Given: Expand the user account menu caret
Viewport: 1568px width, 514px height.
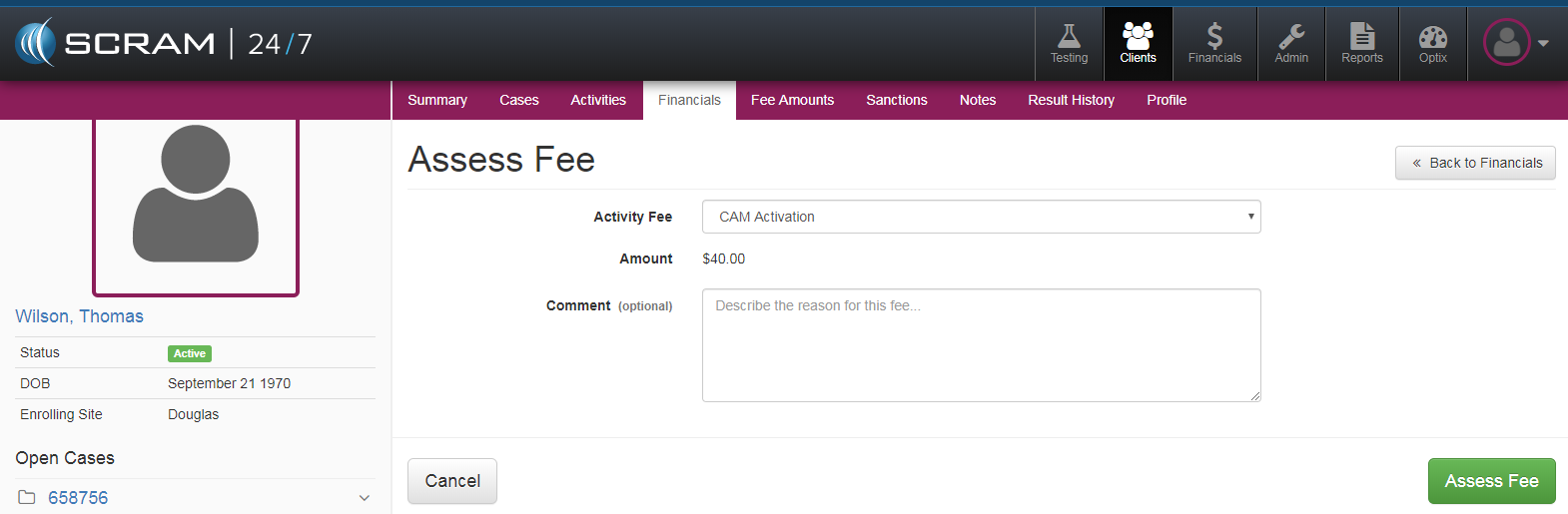Looking at the screenshot, I should pos(1544,43).
